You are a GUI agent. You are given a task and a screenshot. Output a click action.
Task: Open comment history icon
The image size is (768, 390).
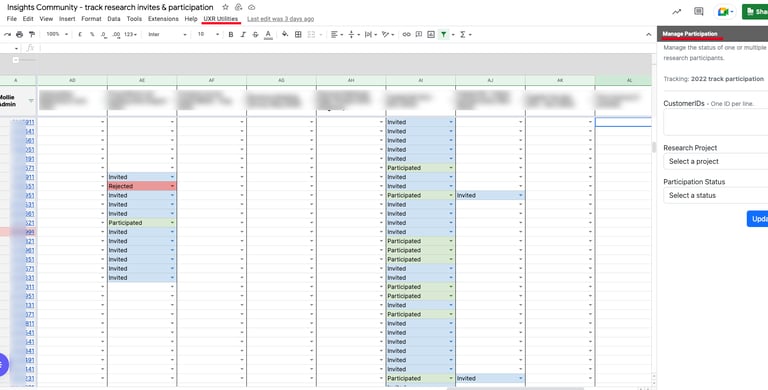coord(699,12)
